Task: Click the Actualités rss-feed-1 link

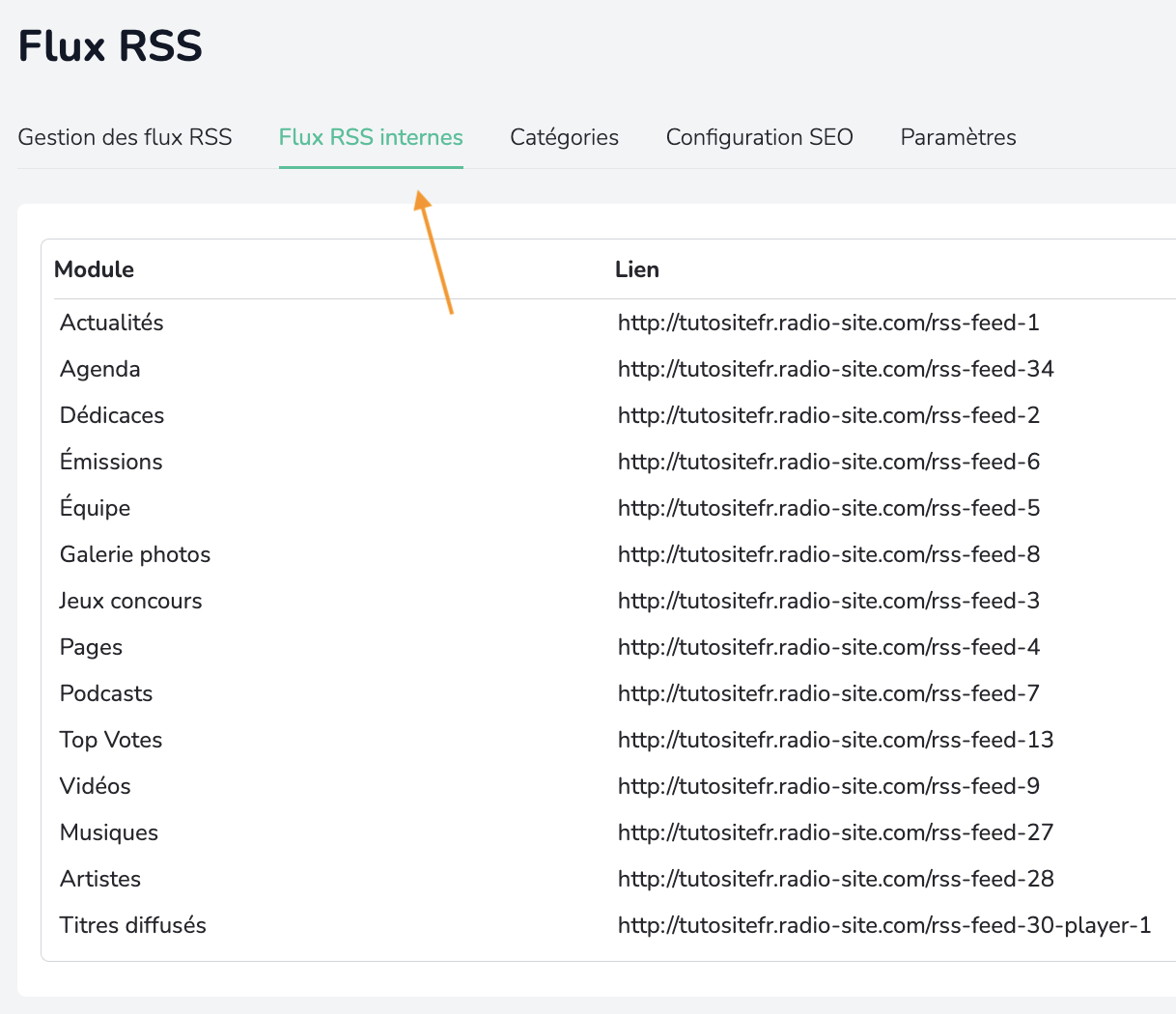Action: coord(828,323)
